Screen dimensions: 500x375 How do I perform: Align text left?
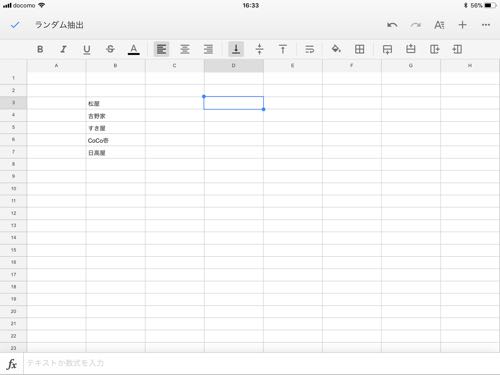point(161,49)
